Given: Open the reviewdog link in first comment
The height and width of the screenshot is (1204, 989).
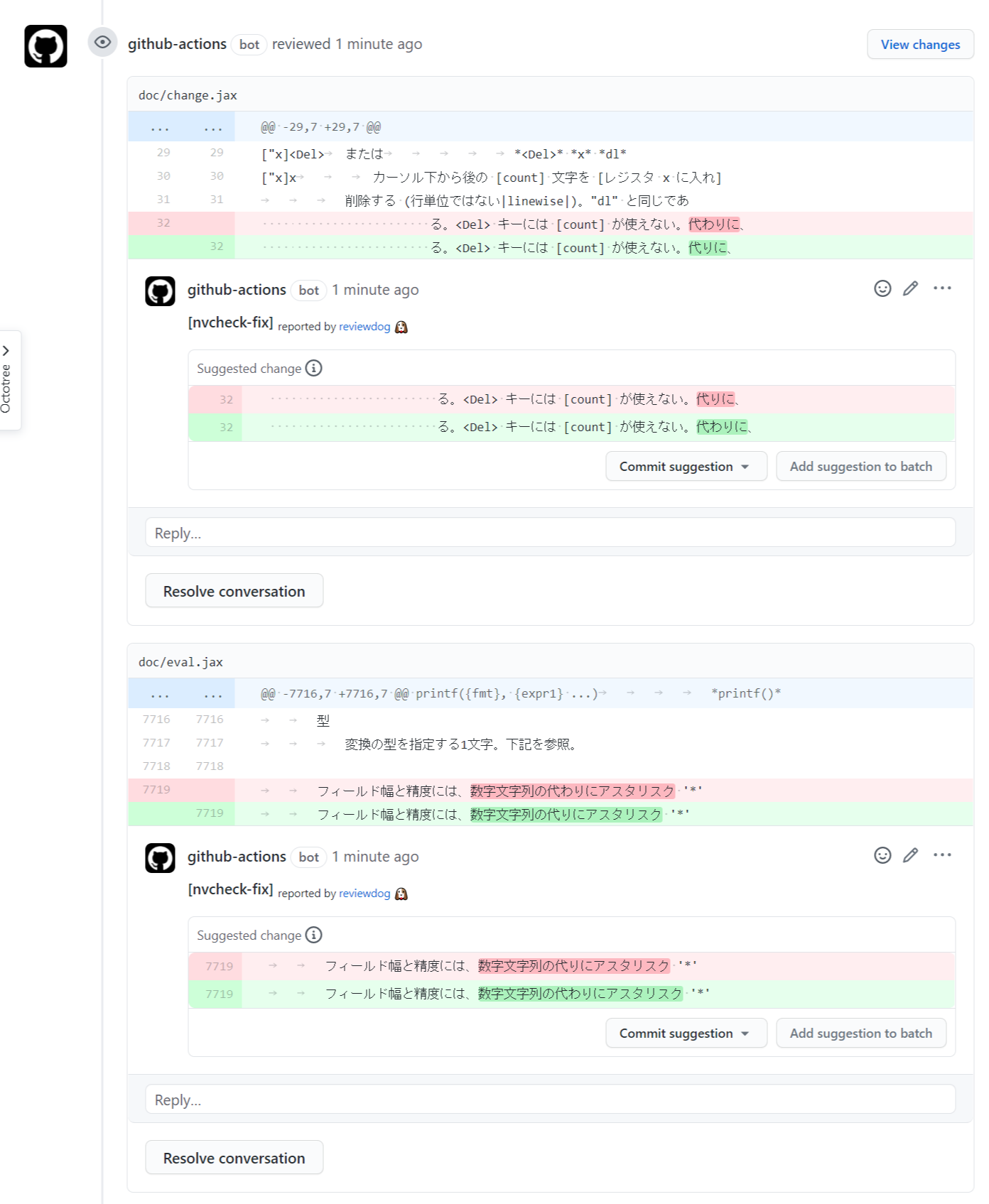Looking at the screenshot, I should tap(364, 327).
